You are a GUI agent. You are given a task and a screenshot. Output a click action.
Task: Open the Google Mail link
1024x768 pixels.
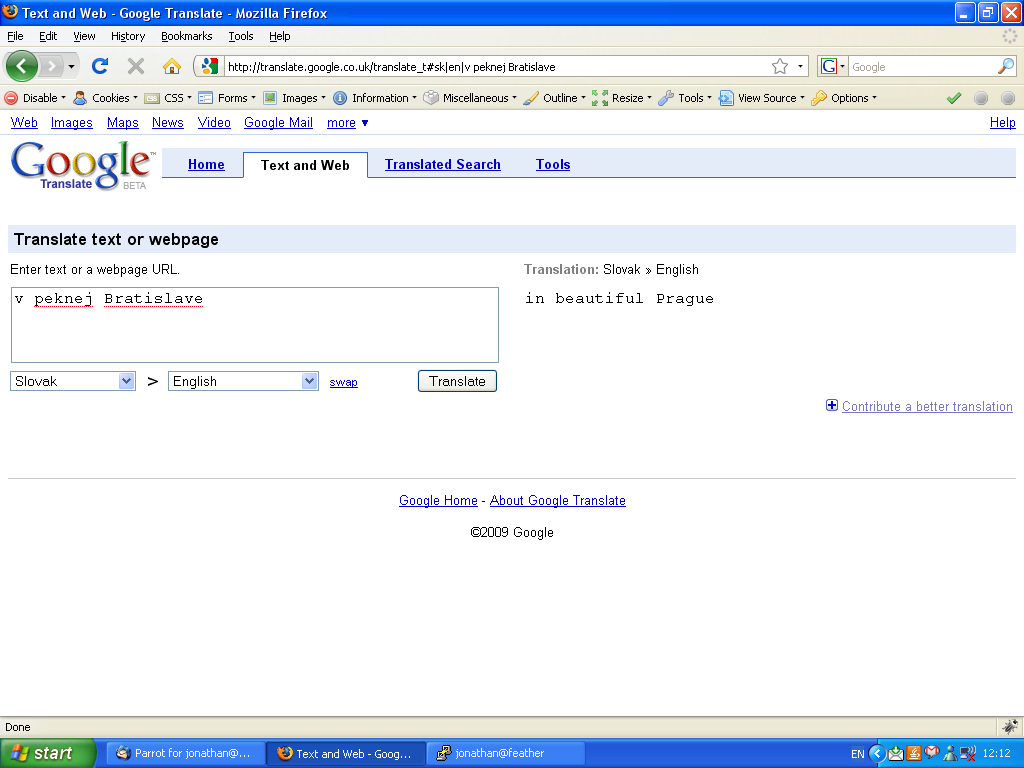point(278,123)
